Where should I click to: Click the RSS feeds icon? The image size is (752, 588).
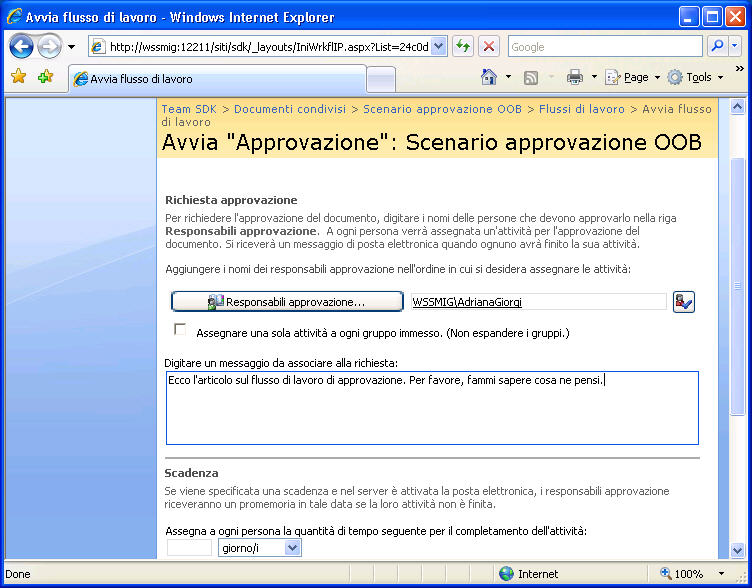(x=530, y=77)
